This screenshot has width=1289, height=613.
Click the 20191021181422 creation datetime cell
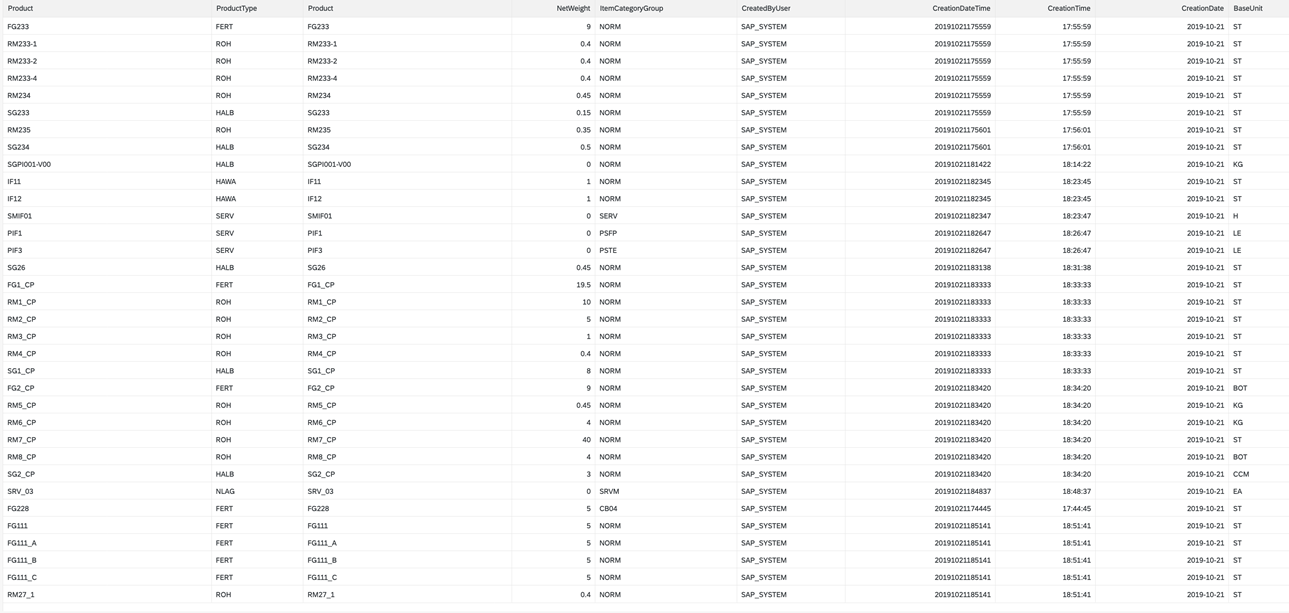coord(962,164)
